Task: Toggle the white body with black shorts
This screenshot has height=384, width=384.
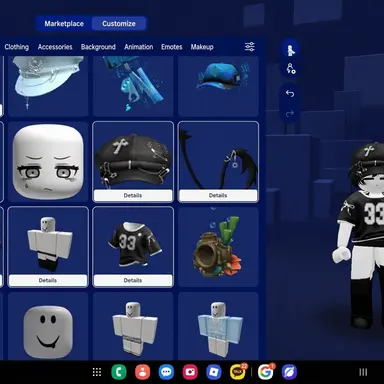Action: (x=48, y=241)
